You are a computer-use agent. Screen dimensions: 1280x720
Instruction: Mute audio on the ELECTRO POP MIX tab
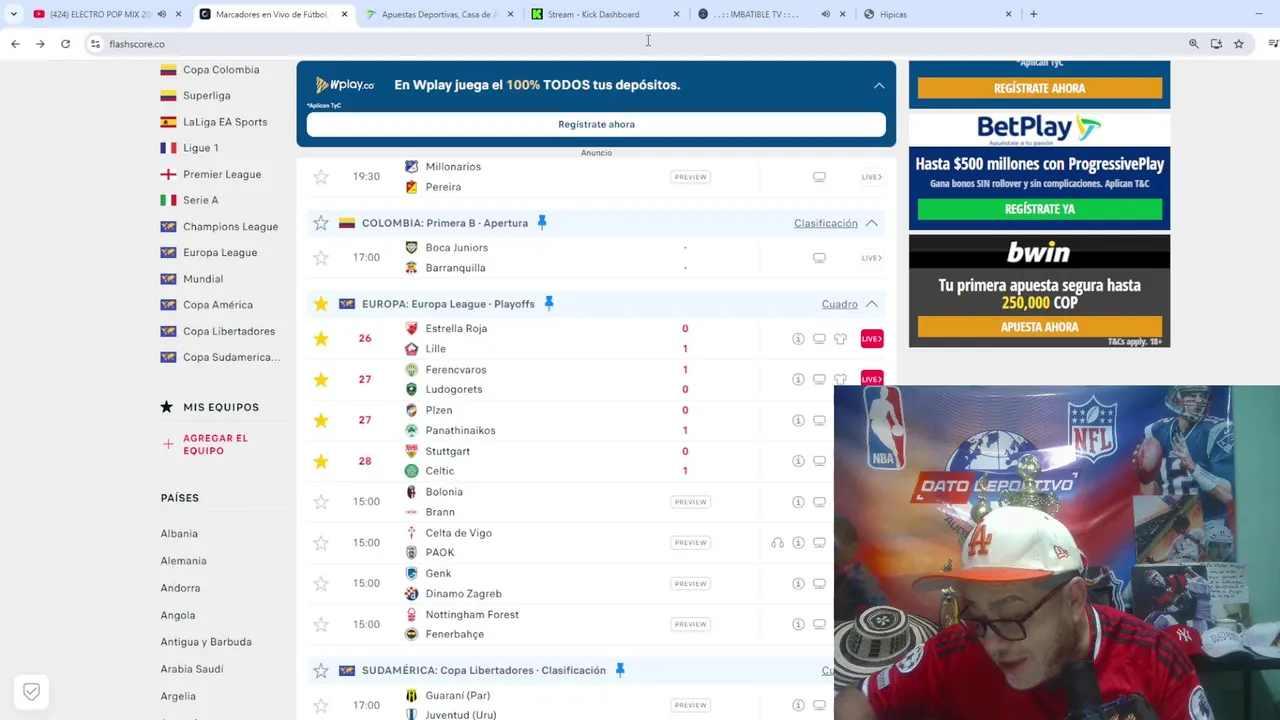click(x=162, y=14)
